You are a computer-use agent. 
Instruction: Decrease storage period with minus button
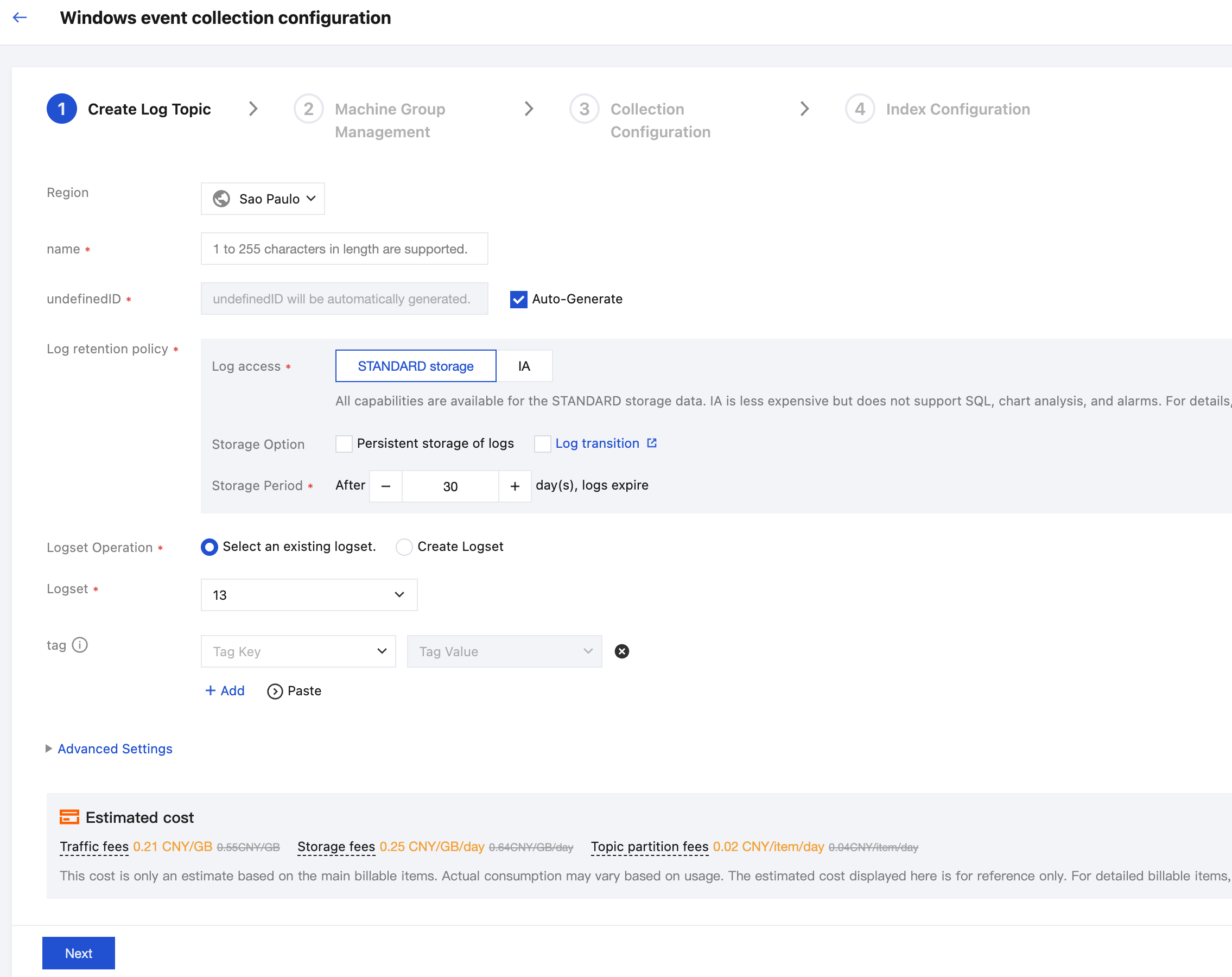click(386, 486)
